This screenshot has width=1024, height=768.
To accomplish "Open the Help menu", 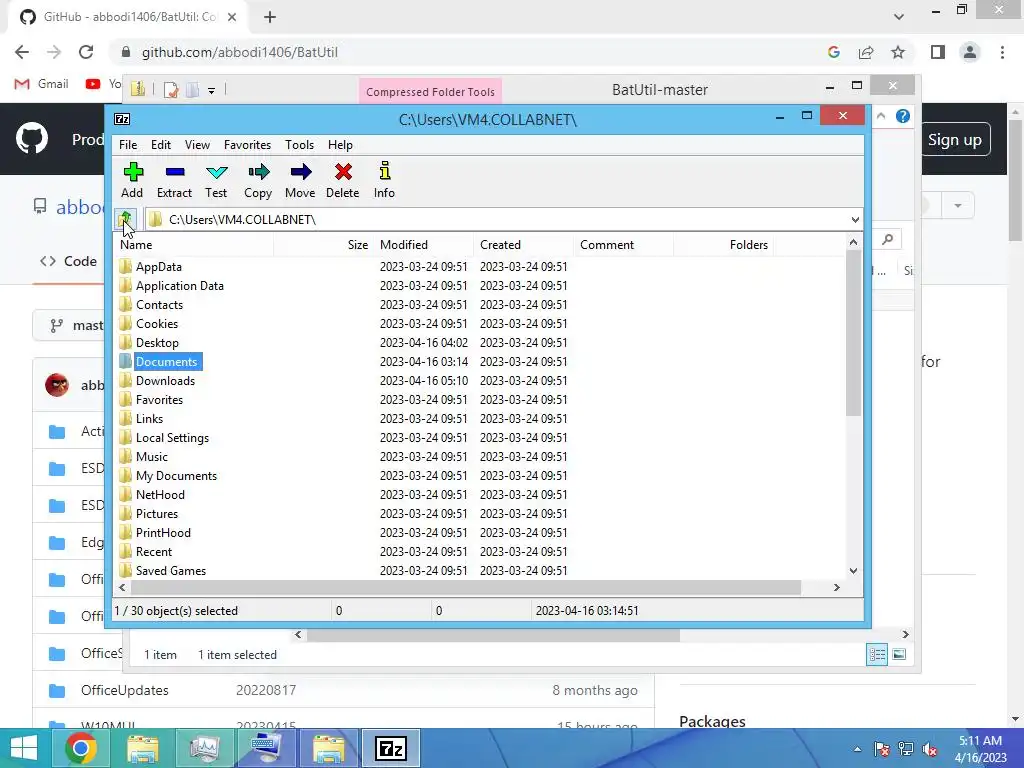I will tap(340, 145).
